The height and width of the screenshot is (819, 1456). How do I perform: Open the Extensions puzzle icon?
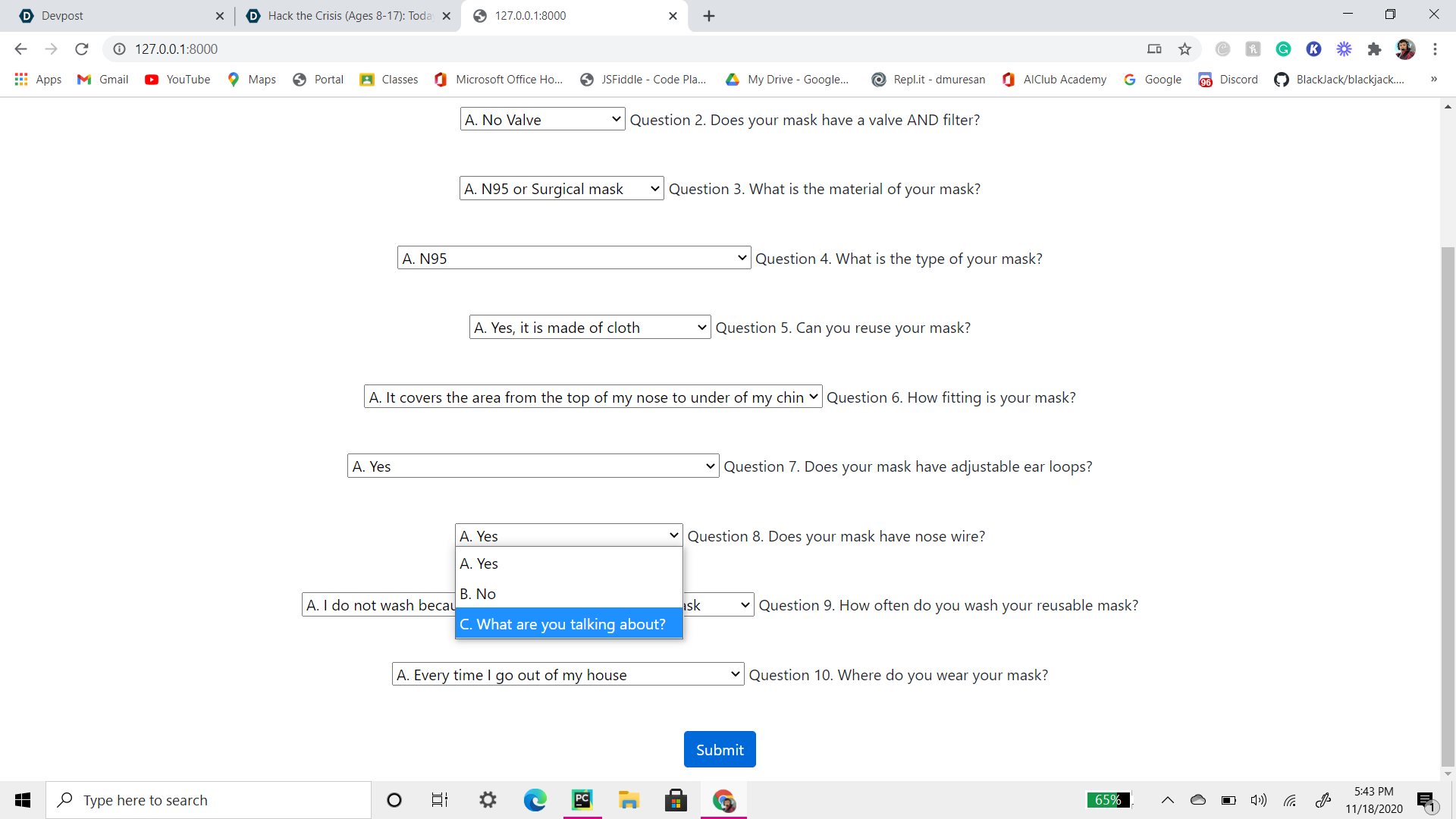click(1374, 49)
